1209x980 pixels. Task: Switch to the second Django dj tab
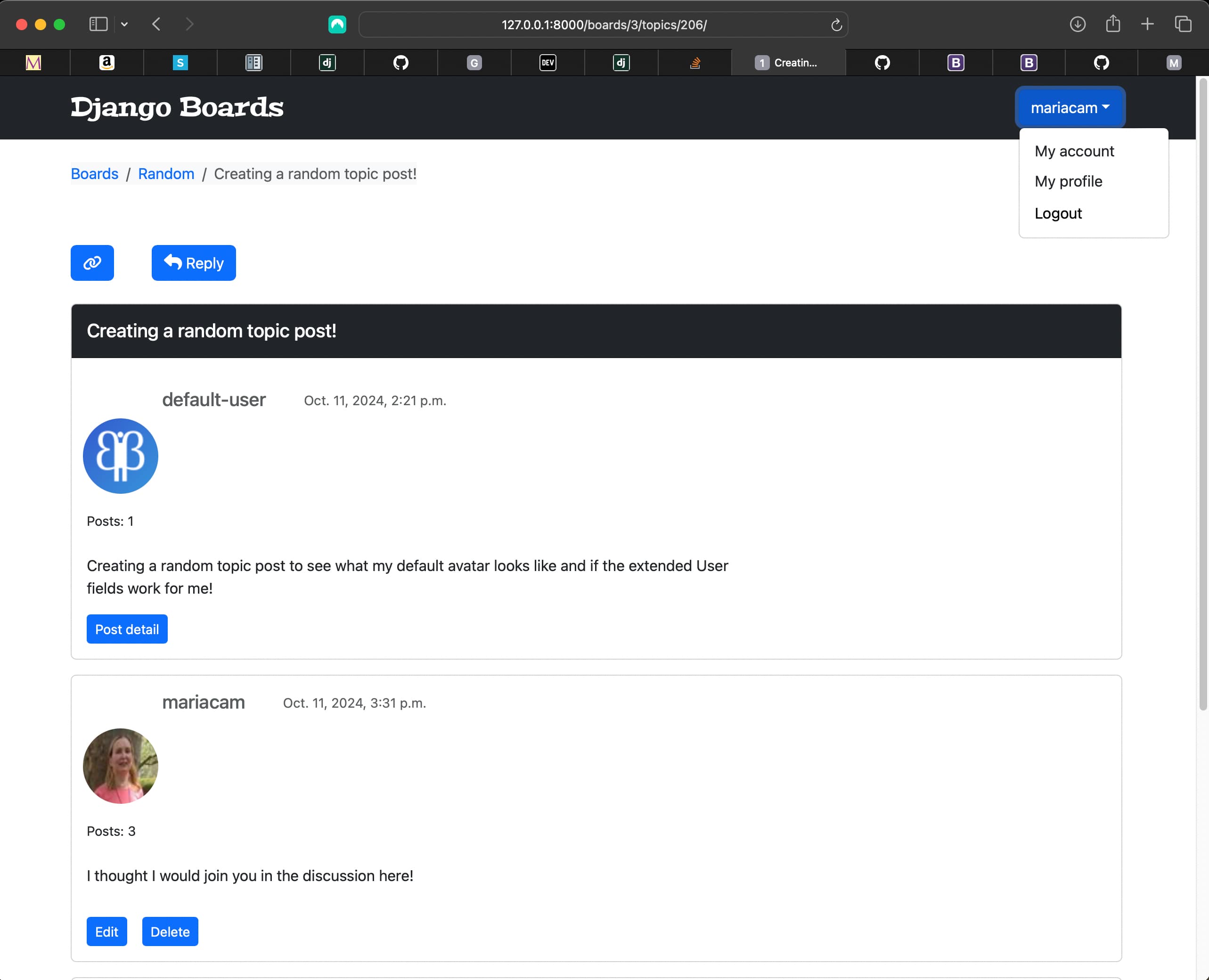point(621,63)
